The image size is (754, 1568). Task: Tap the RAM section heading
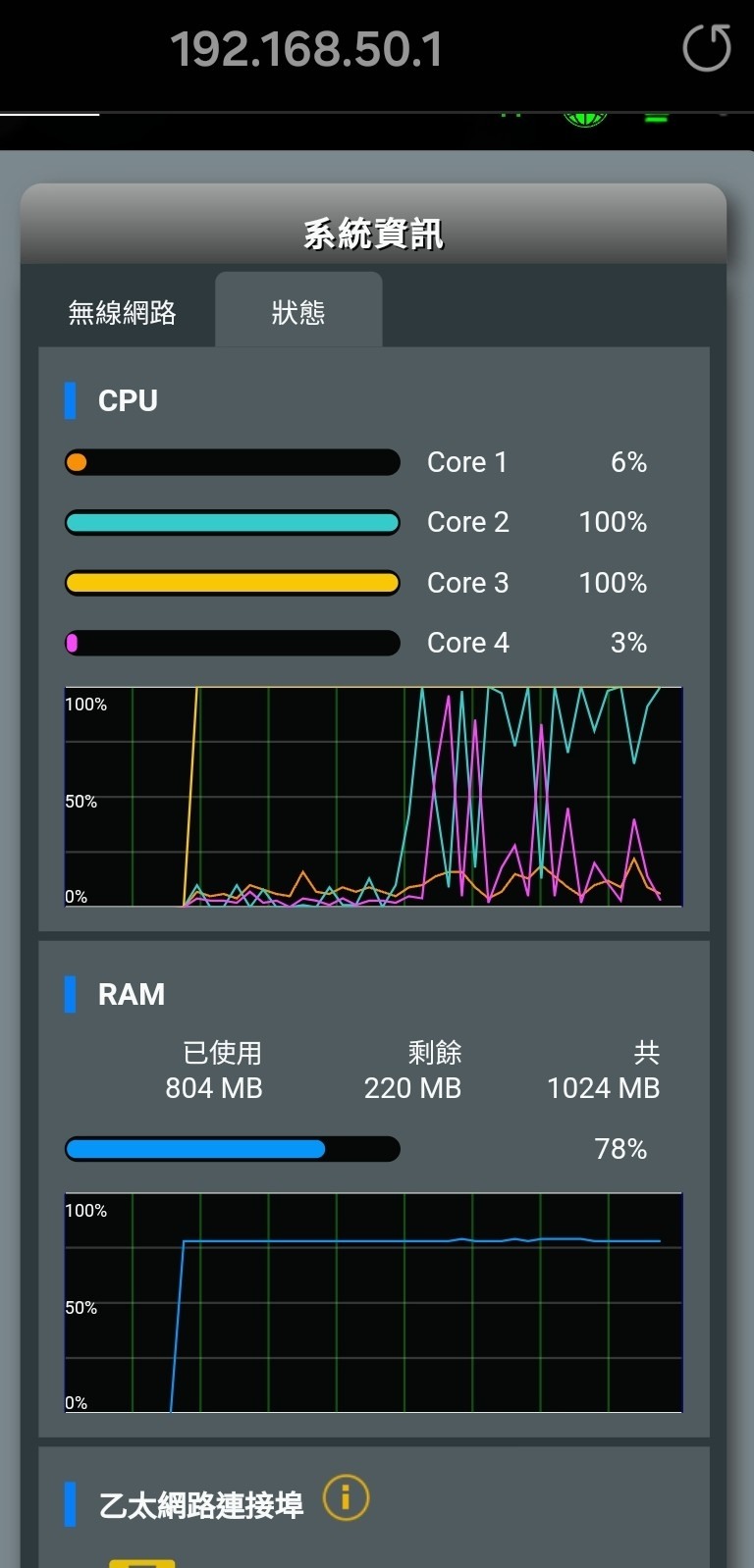coord(132,994)
